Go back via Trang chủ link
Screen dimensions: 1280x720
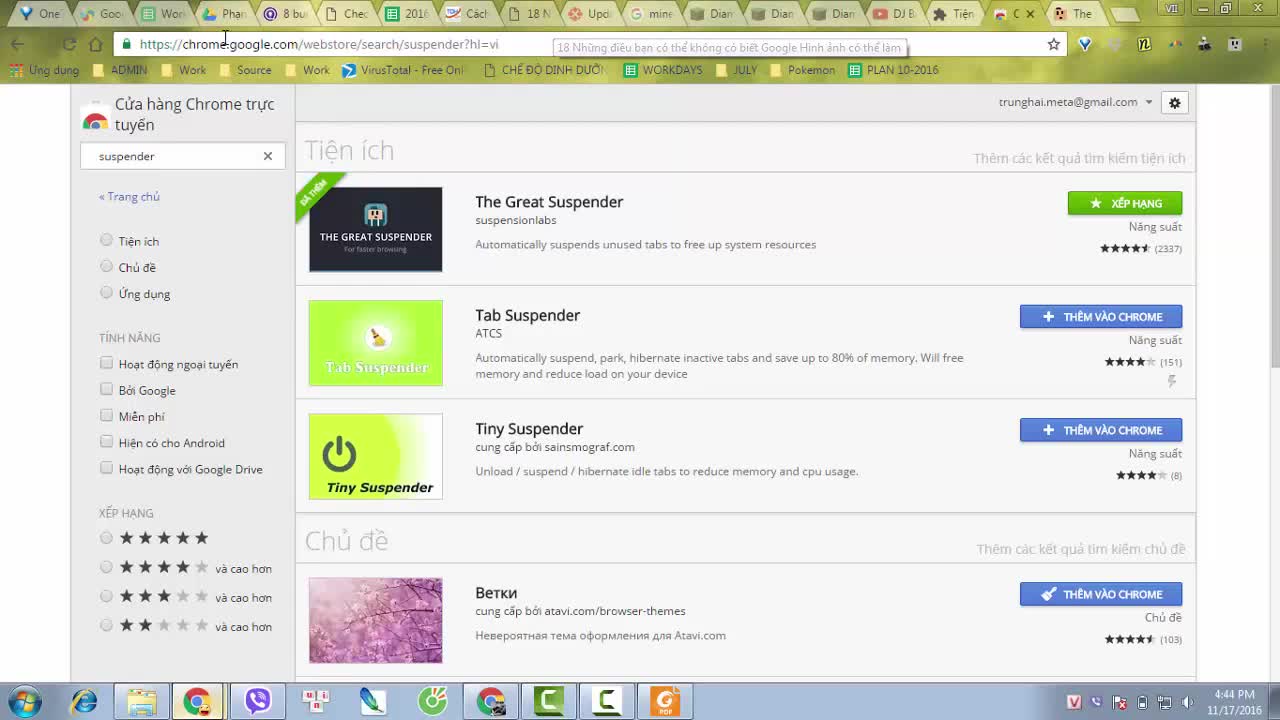[129, 197]
